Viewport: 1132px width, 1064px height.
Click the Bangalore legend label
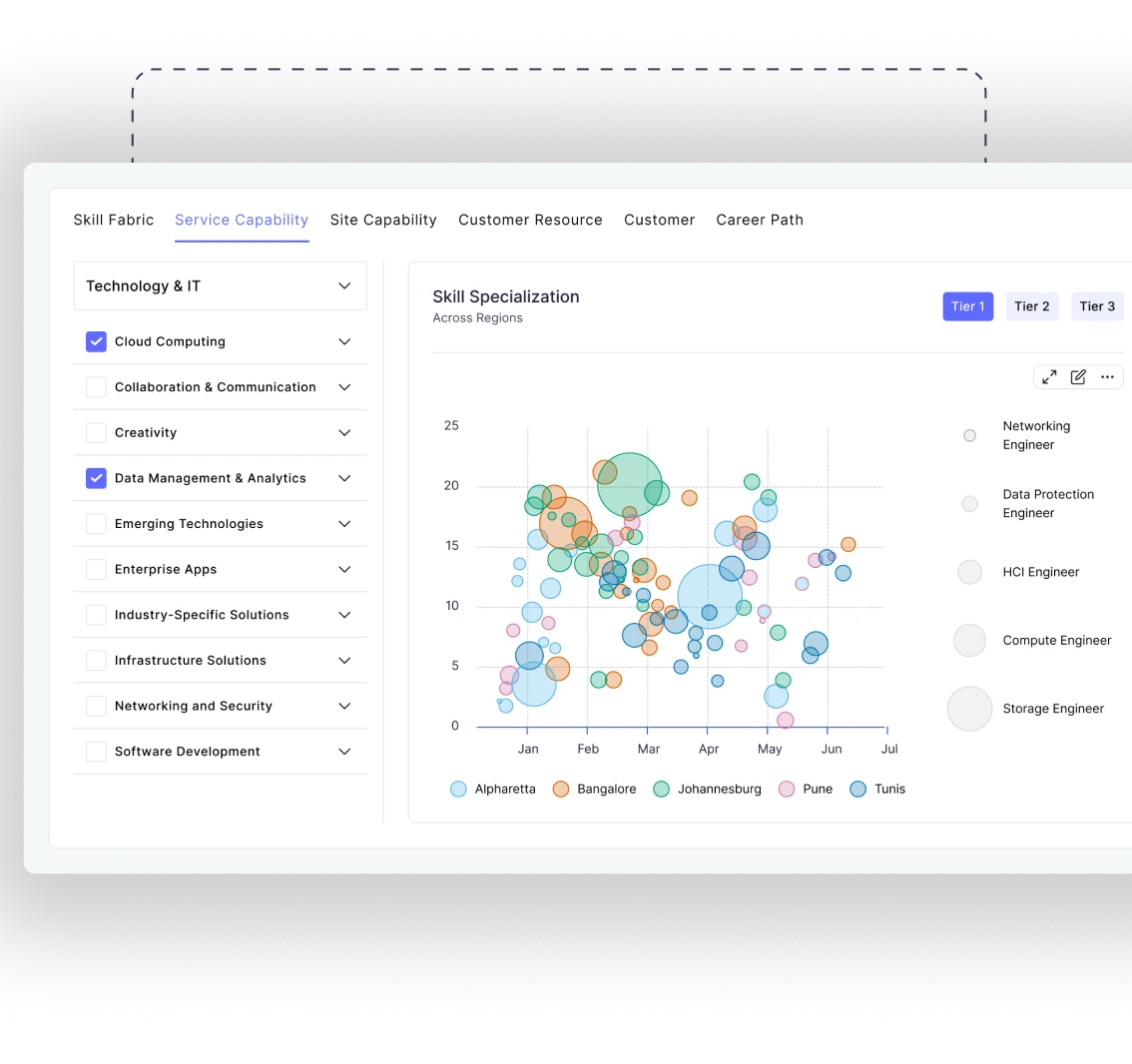[x=607, y=789]
